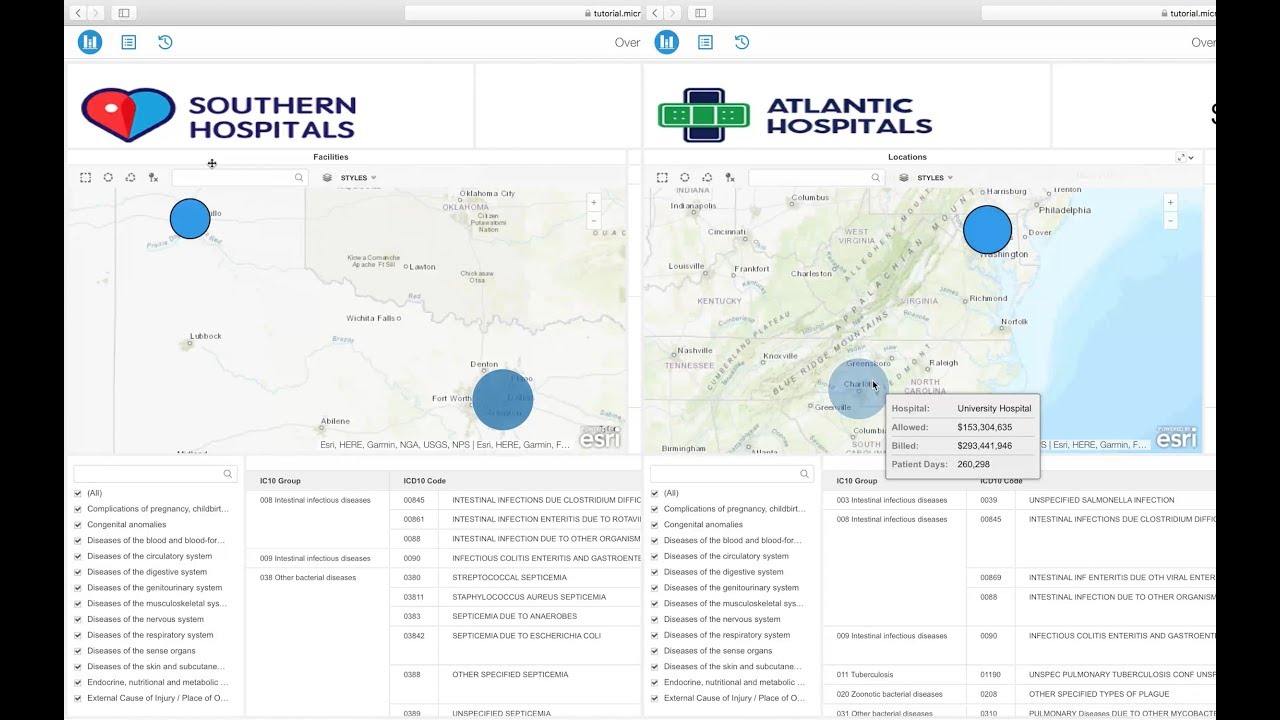Toggle Diseases of the digestive system, Atlantic list
Image resolution: width=1280 pixels, height=720 pixels.
655,572
